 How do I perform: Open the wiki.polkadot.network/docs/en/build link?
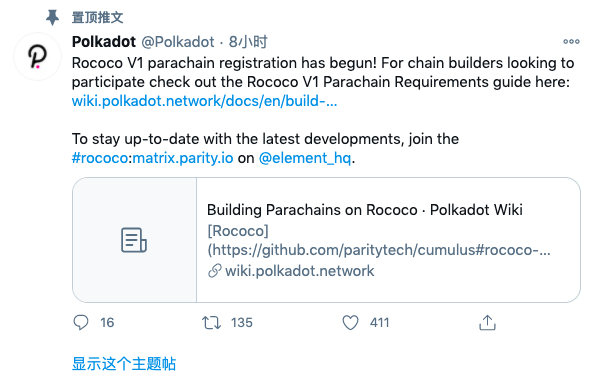[204, 101]
